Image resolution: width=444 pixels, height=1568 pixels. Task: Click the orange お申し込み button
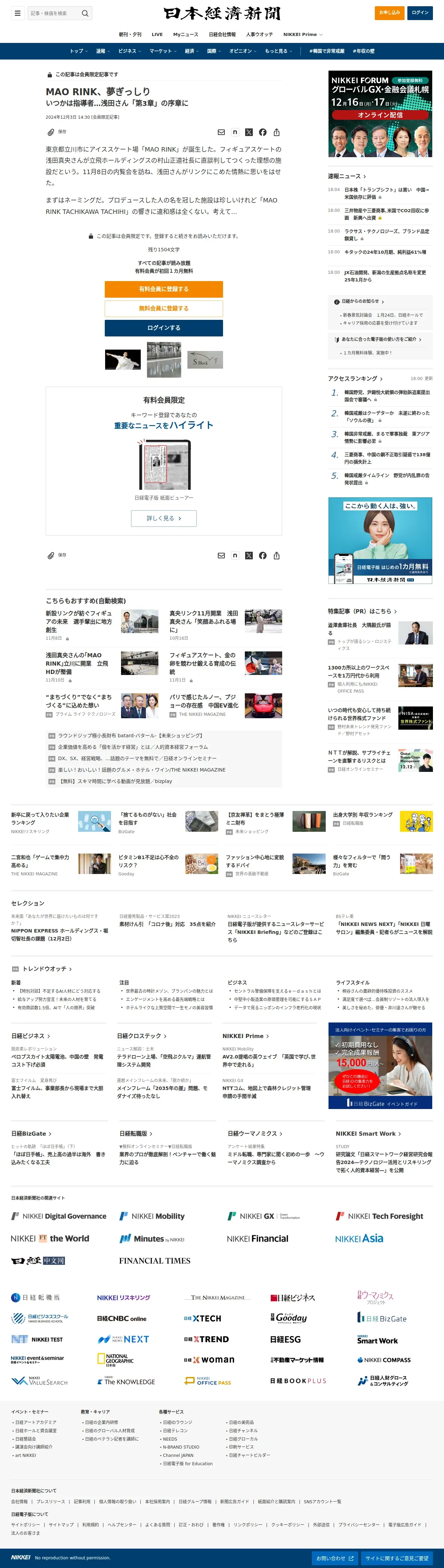coord(390,13)
